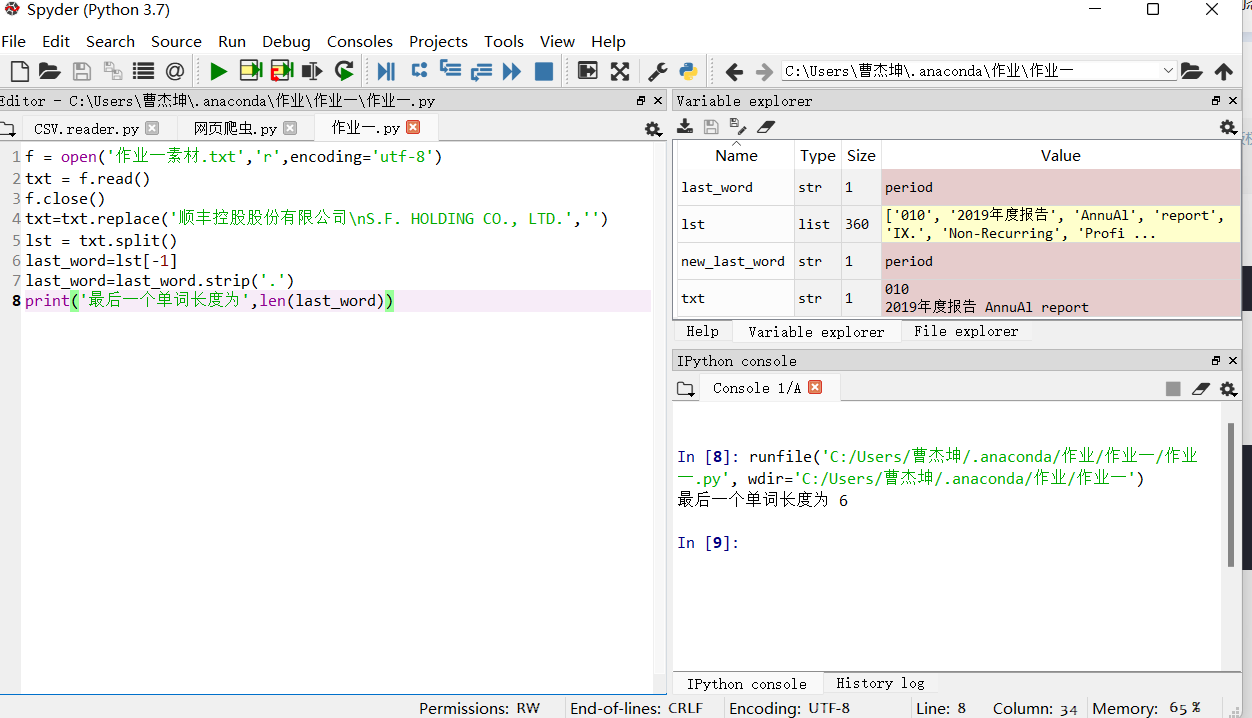Sort variables by Size column header
Image resolution: width=1252 pixels, height=718 pixels.
[861, 155]
